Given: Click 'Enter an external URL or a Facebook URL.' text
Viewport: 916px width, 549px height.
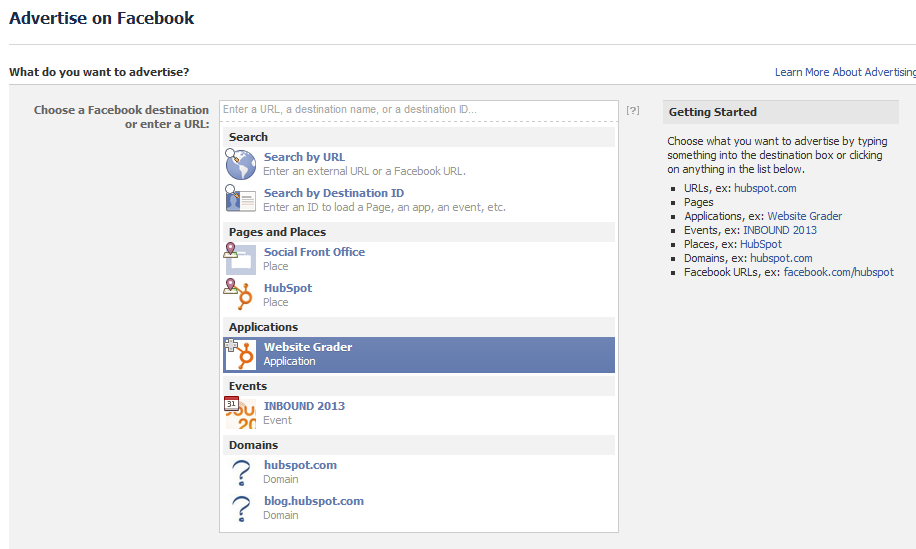Looking at the screenshot, I should (x=364, y=171).
